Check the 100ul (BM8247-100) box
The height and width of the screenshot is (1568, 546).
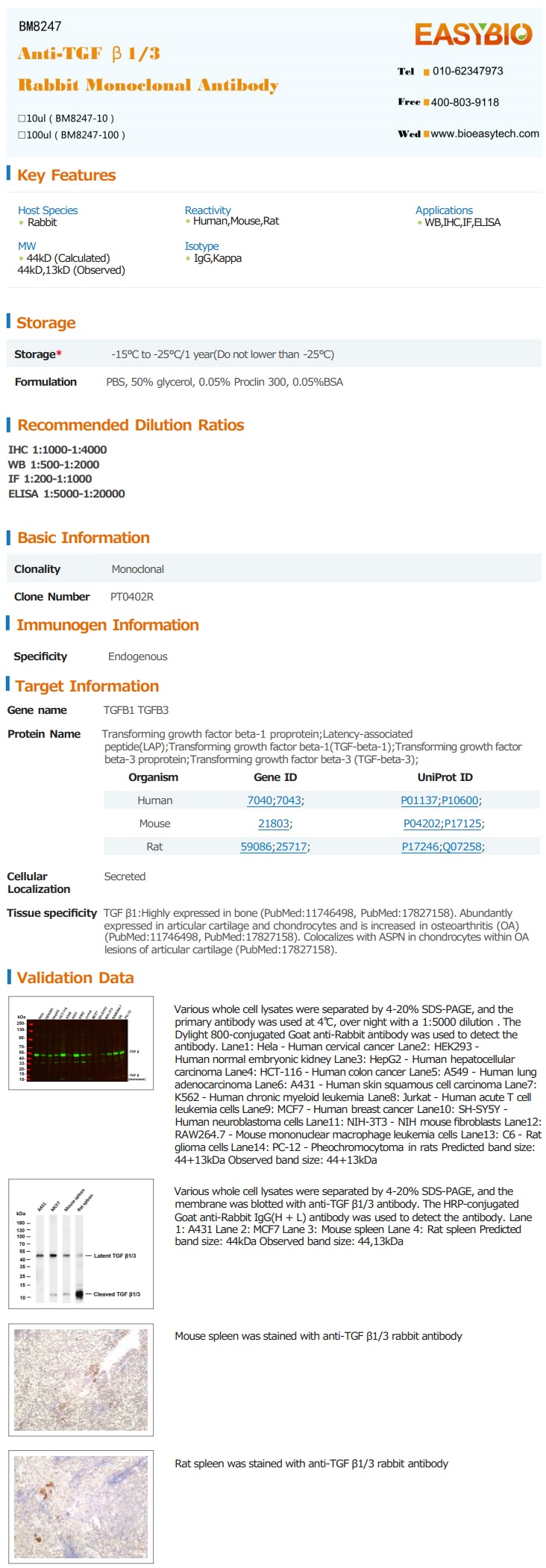click(22, 135)
